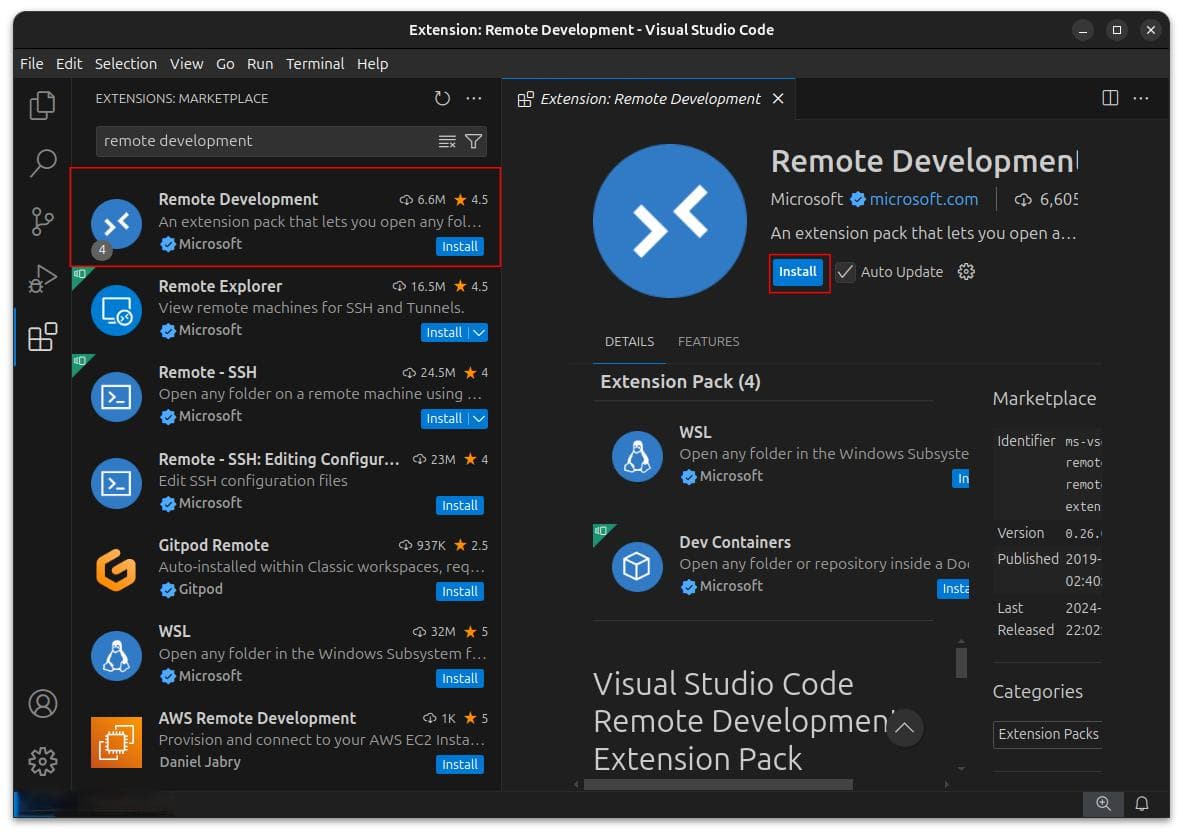
Task: Install Remote - SSH extension
Action: [444, 419]
